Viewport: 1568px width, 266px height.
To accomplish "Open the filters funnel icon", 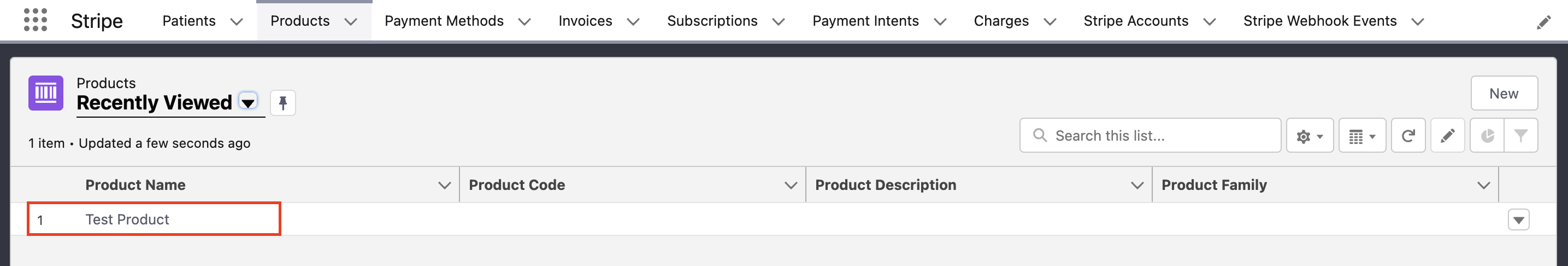I will click(1520, 135).
